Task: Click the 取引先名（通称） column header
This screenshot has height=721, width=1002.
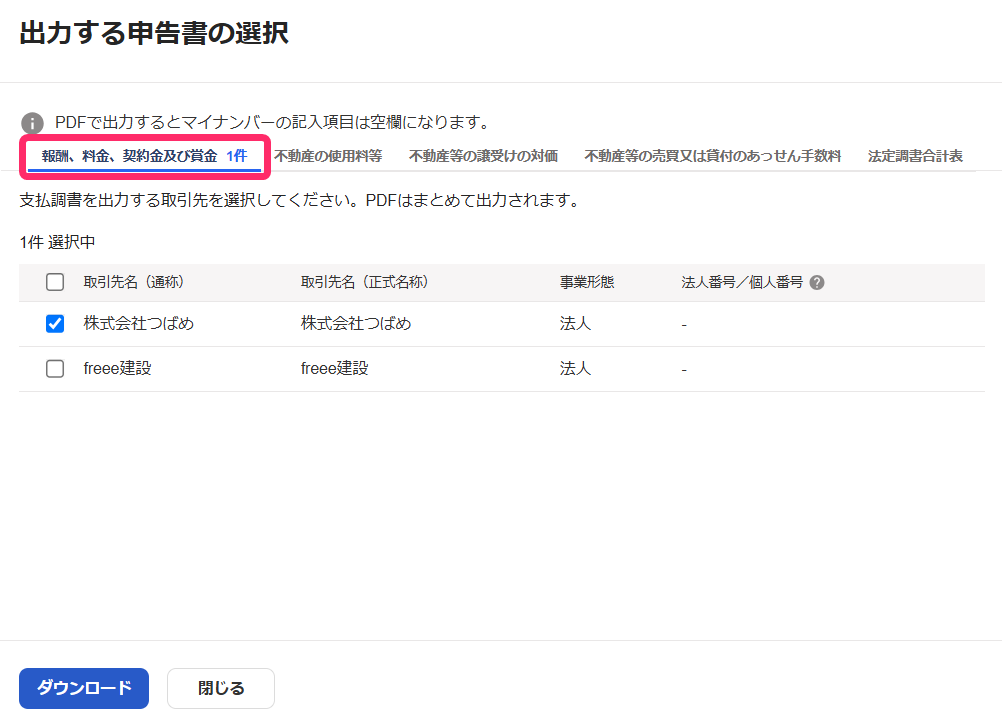Action: click(134, 282)
